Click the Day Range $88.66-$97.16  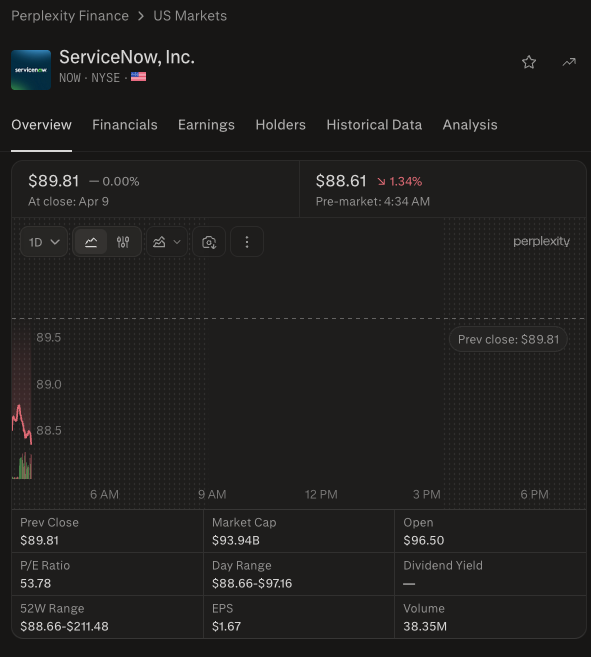tap(252, 583)
